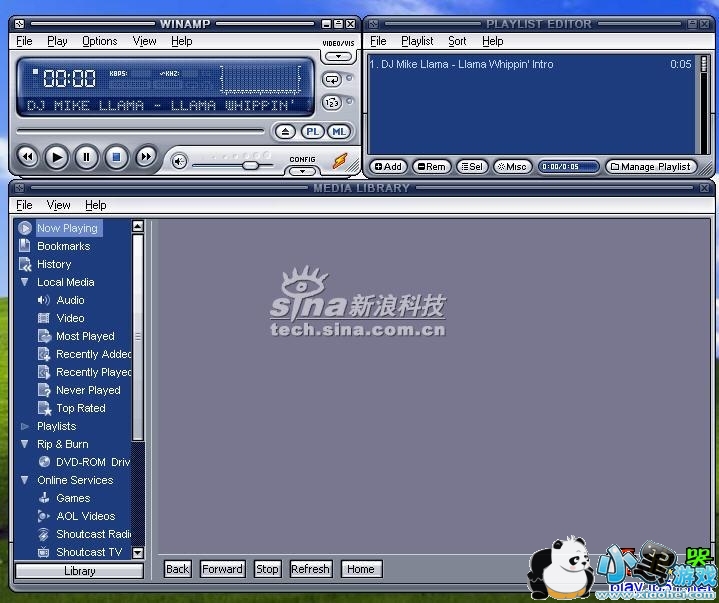
Task: Open Games under Online Services
Action: [73, 498]
